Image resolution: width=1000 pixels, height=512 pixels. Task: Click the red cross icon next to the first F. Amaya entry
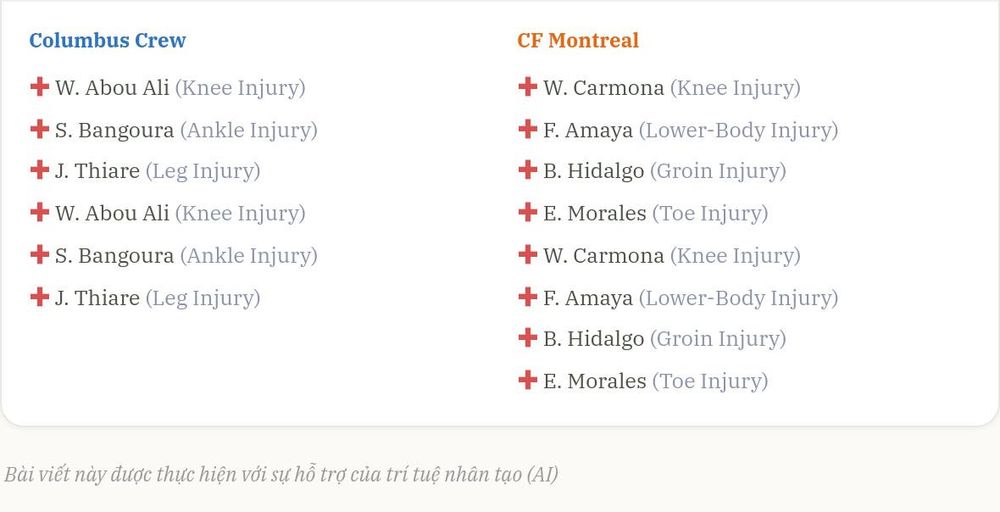coord(527,129)
